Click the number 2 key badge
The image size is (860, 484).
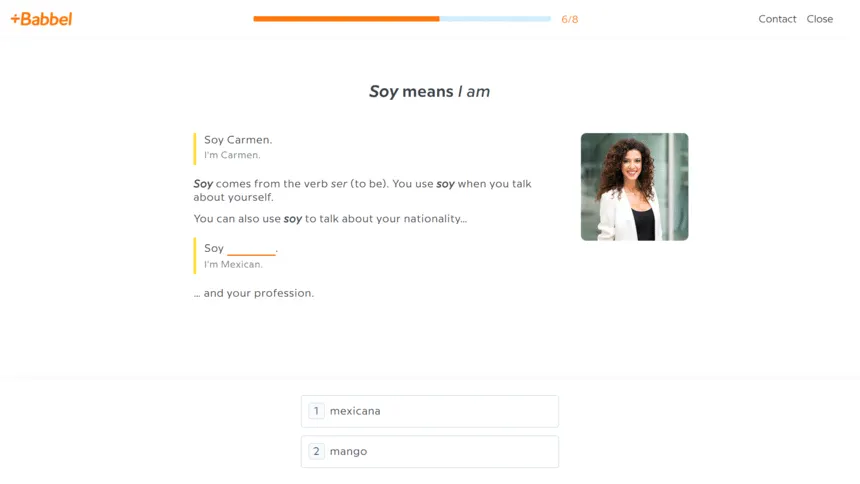pos(316,452)
